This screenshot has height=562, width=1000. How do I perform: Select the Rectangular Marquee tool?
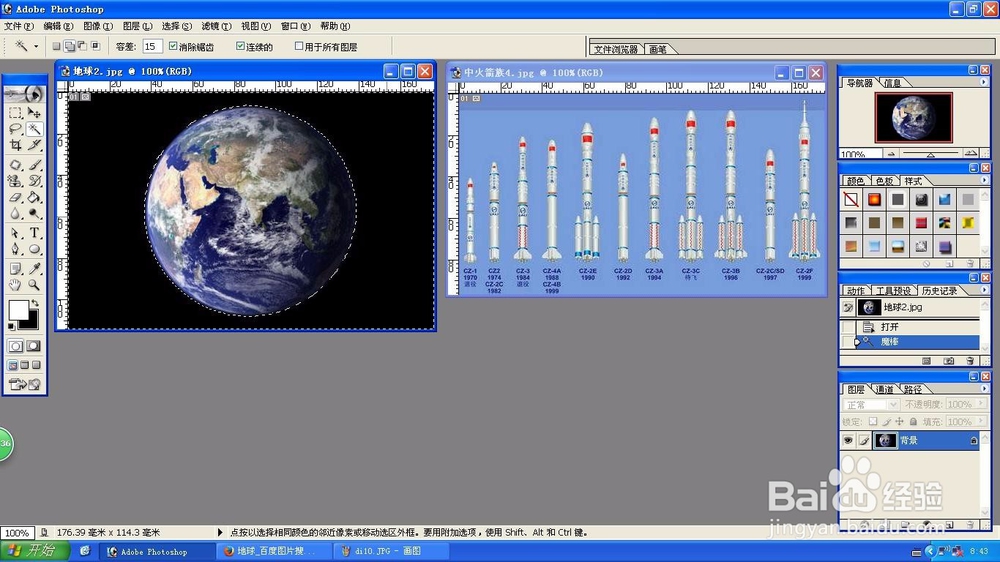coord(15,113)
